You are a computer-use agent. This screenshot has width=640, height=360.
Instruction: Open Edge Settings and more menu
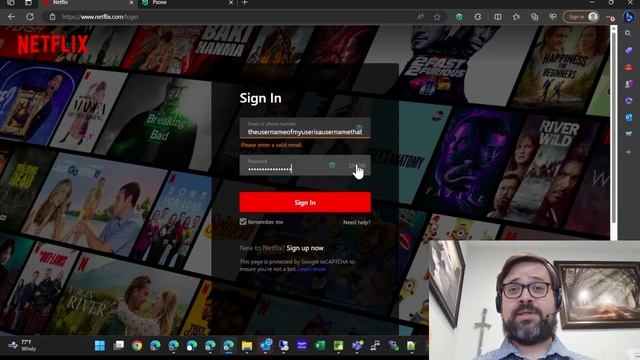[x=610, y=17]
